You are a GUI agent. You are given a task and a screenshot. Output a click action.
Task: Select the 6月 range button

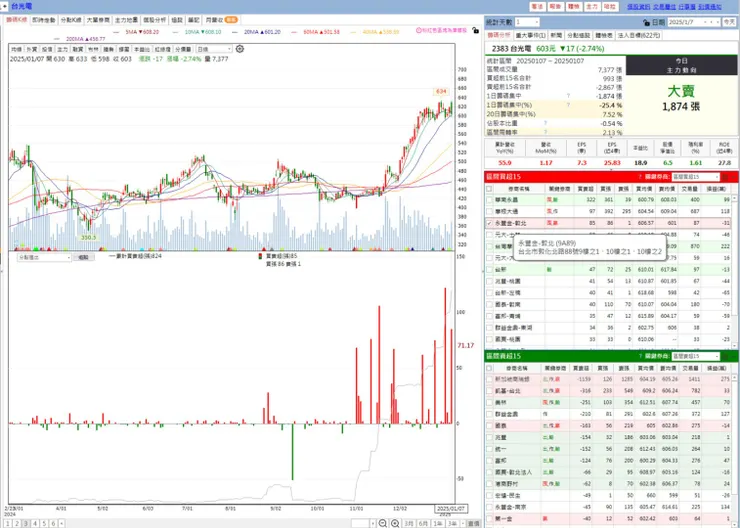(x=423, y=523)
